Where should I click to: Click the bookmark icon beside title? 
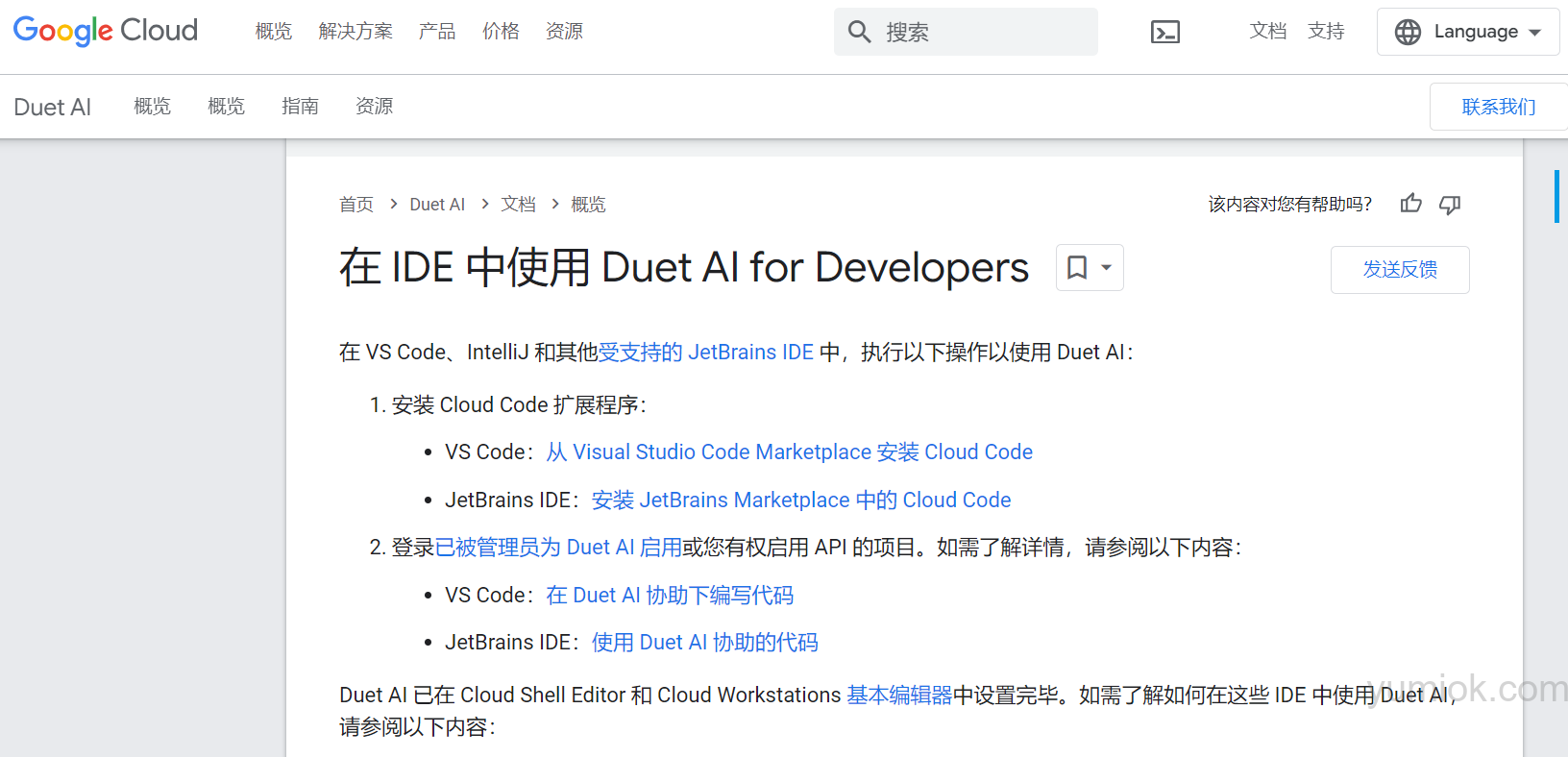pos(1077,267)
